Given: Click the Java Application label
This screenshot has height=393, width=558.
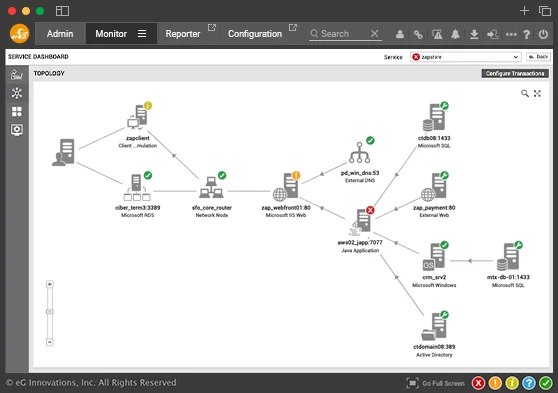Looking at the screenshot, I should (360, 251).
